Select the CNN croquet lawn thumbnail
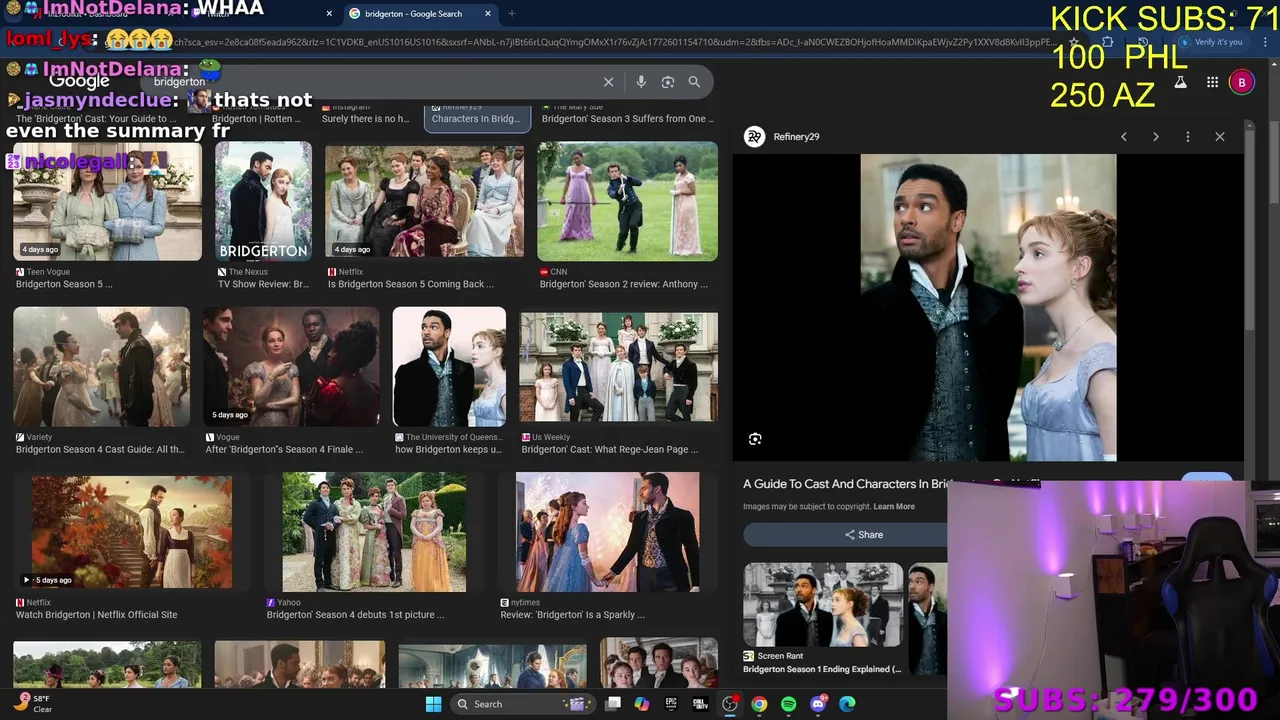This screenshot has height=720, width=1280. (627, 201)
